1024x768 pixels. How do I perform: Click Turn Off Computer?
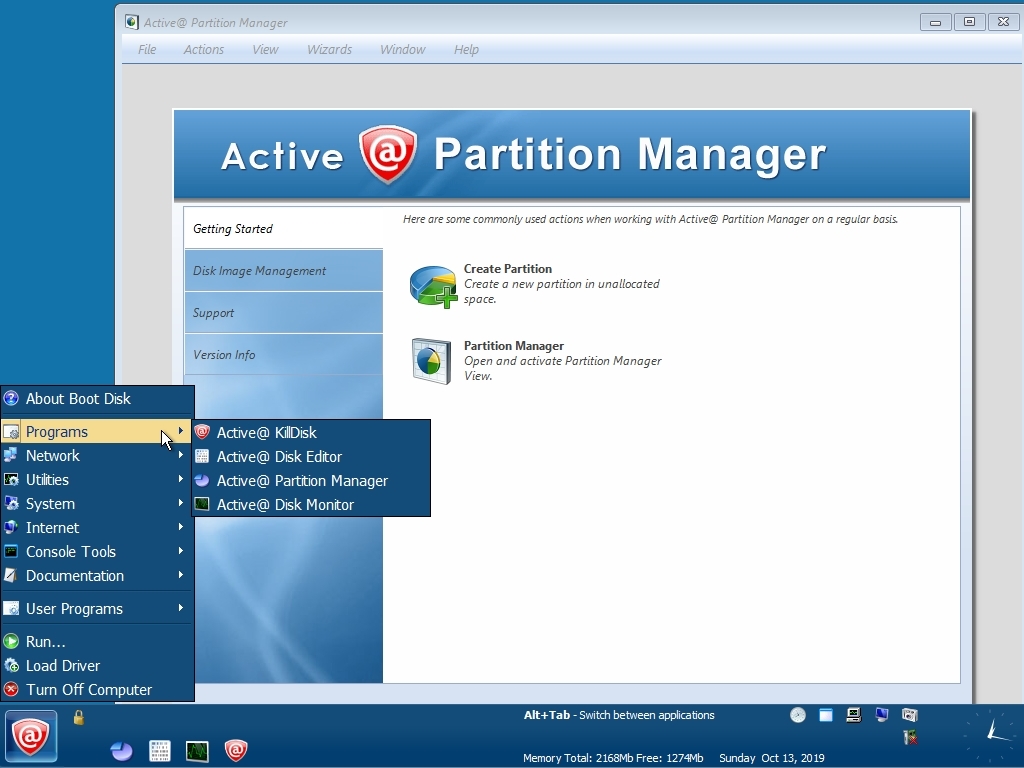click(x=89, y=690)
